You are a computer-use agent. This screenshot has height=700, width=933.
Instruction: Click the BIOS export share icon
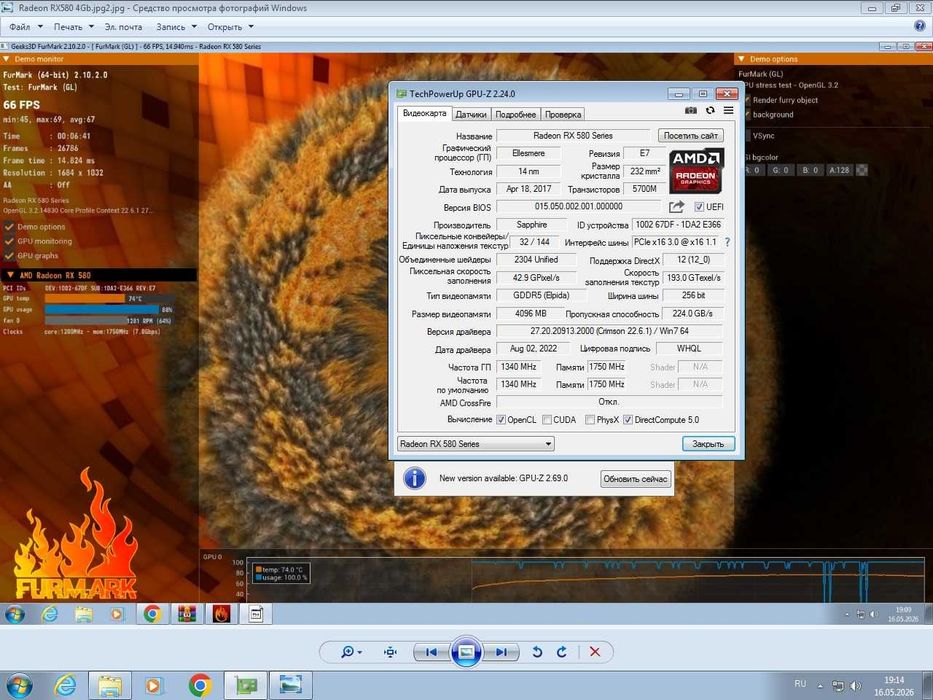[x=677, y=207]
